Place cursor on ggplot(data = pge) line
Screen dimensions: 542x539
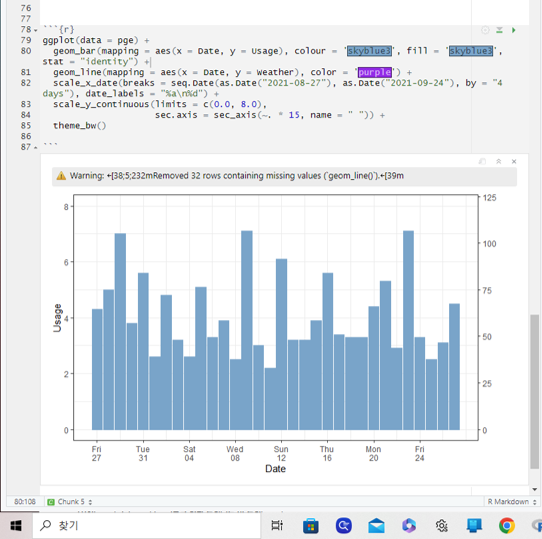pyautogui.click(x=96, y=40)
